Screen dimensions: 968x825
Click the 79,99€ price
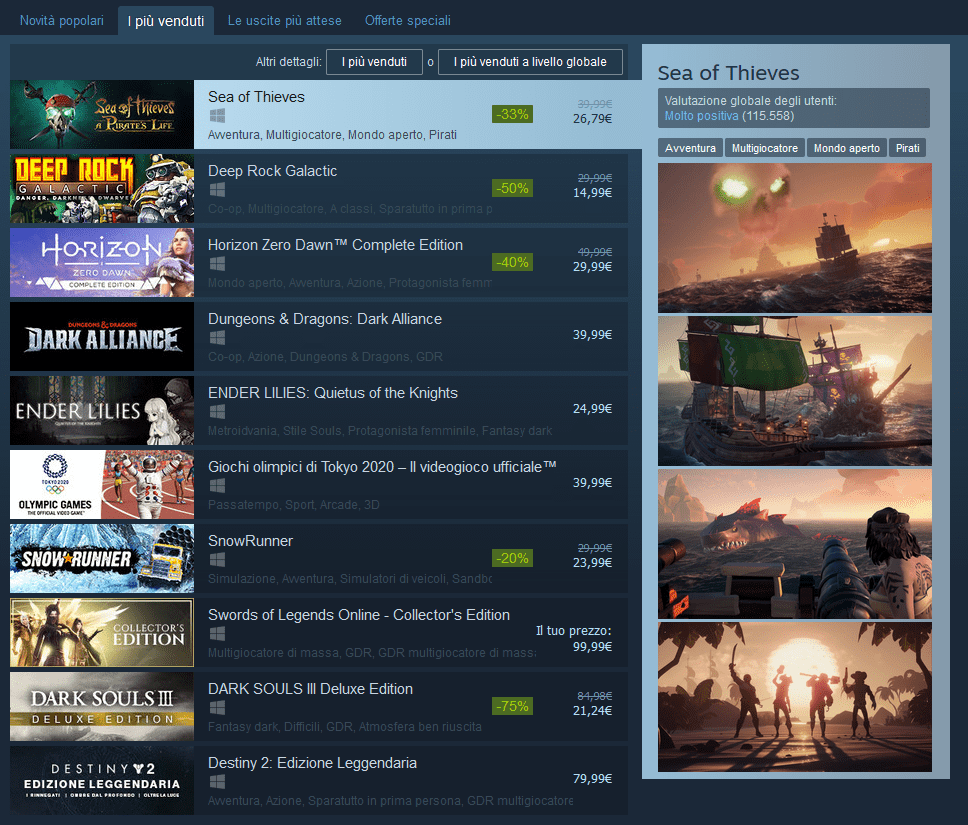click(592, 779)
